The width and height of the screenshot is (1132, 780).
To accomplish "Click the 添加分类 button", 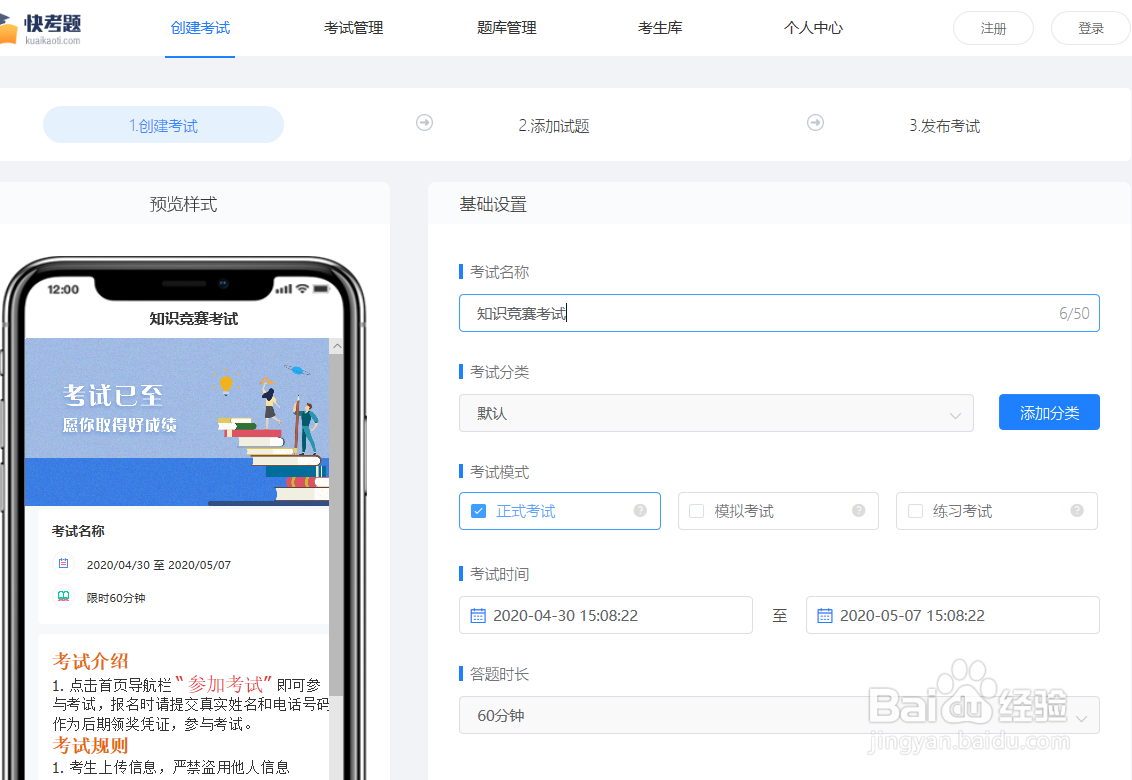I will point(1049,412).
